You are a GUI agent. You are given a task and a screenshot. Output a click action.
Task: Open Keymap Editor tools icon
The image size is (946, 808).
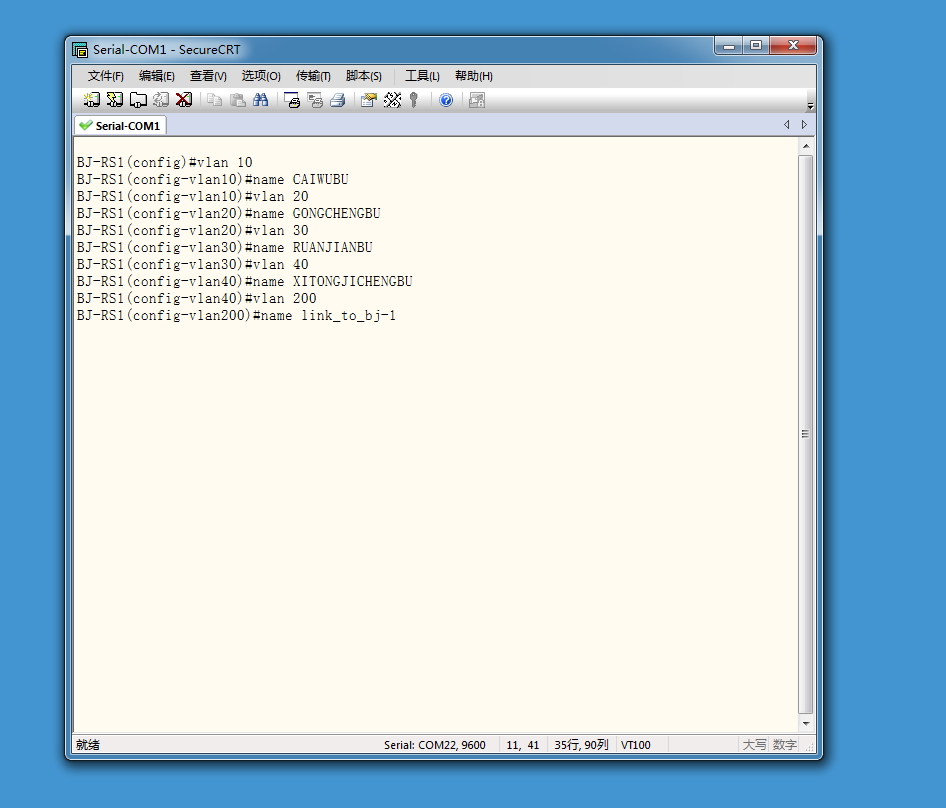pos(392,100)
